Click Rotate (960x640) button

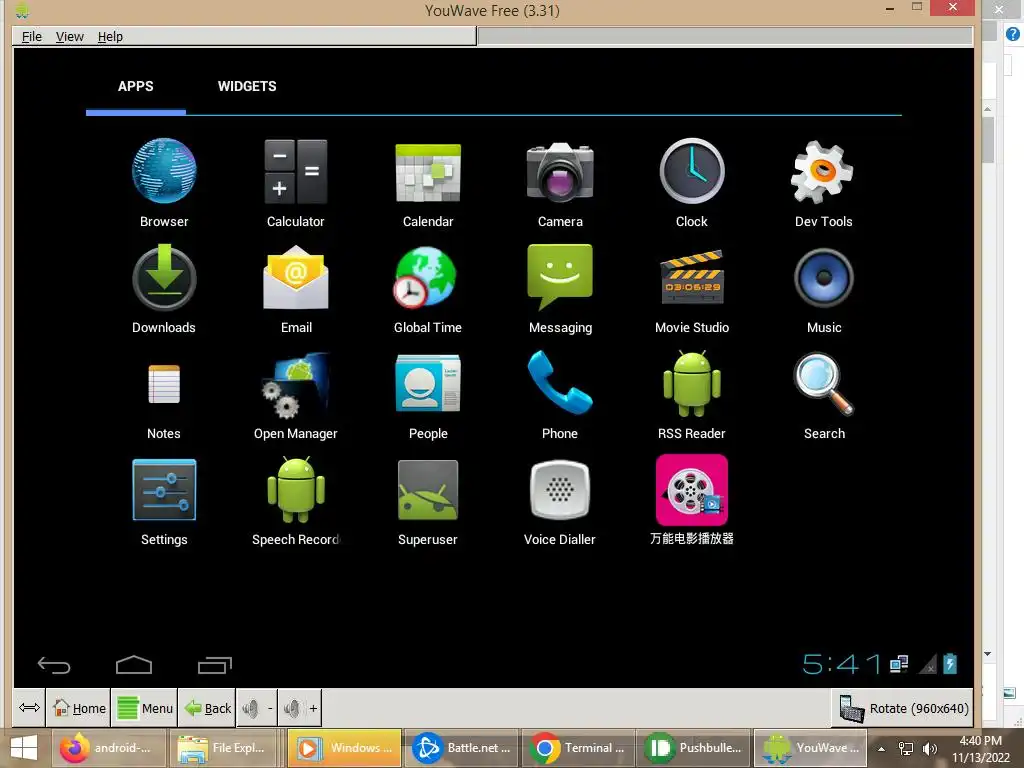click(903, 709)
